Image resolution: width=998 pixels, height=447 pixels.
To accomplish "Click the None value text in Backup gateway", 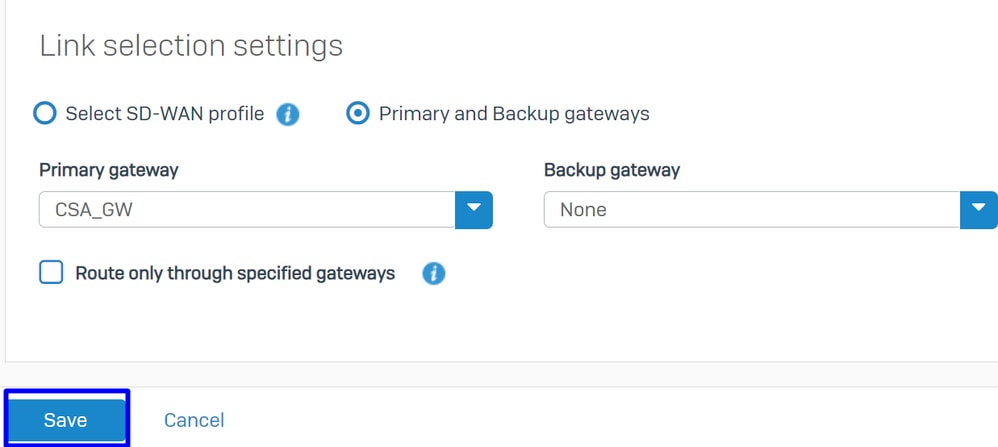I will (x=583, y=209).
